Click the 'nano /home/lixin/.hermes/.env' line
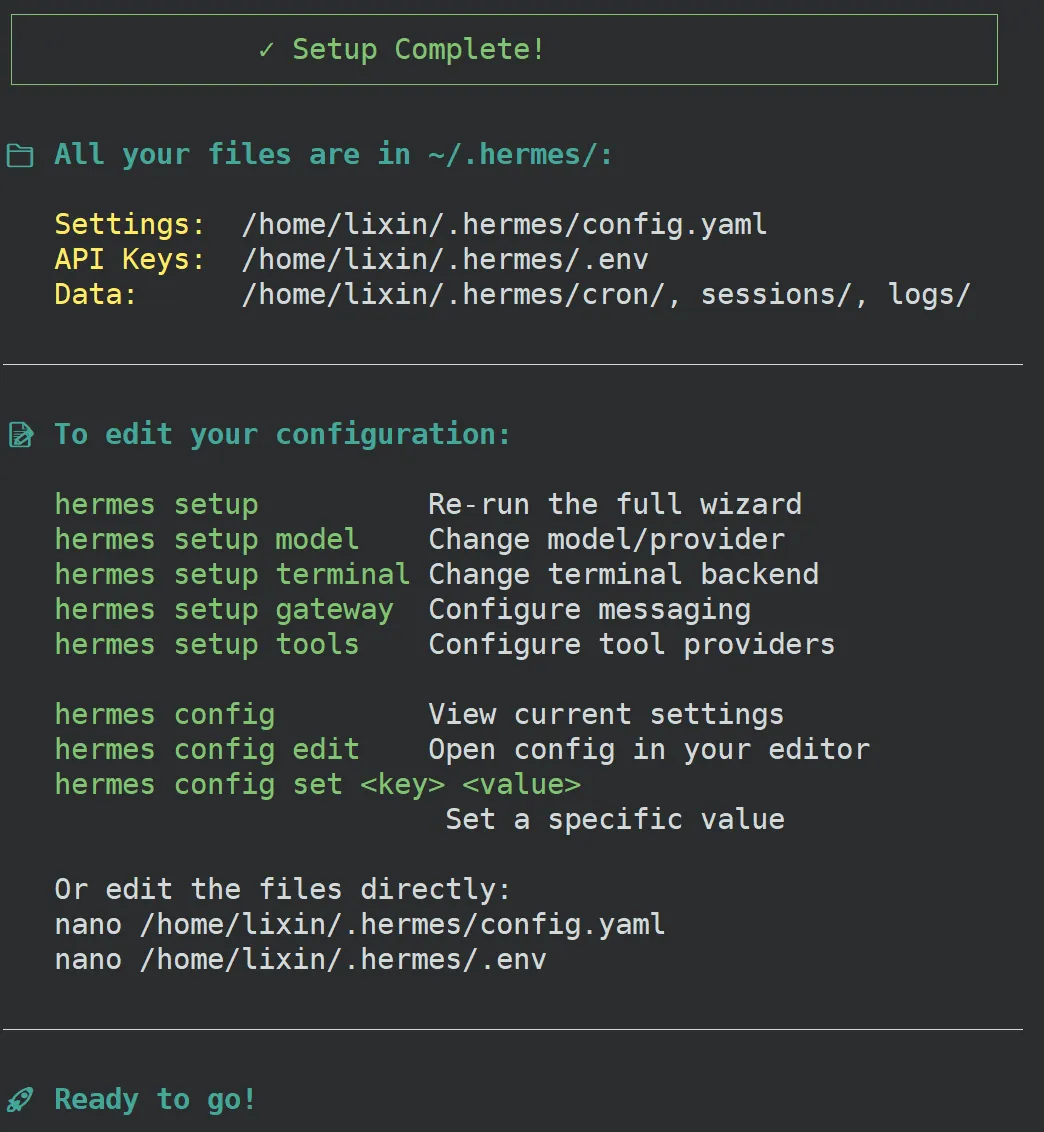Image resolution: width=1044 pixels, height=1132 pixels. (x=300, y=960)
